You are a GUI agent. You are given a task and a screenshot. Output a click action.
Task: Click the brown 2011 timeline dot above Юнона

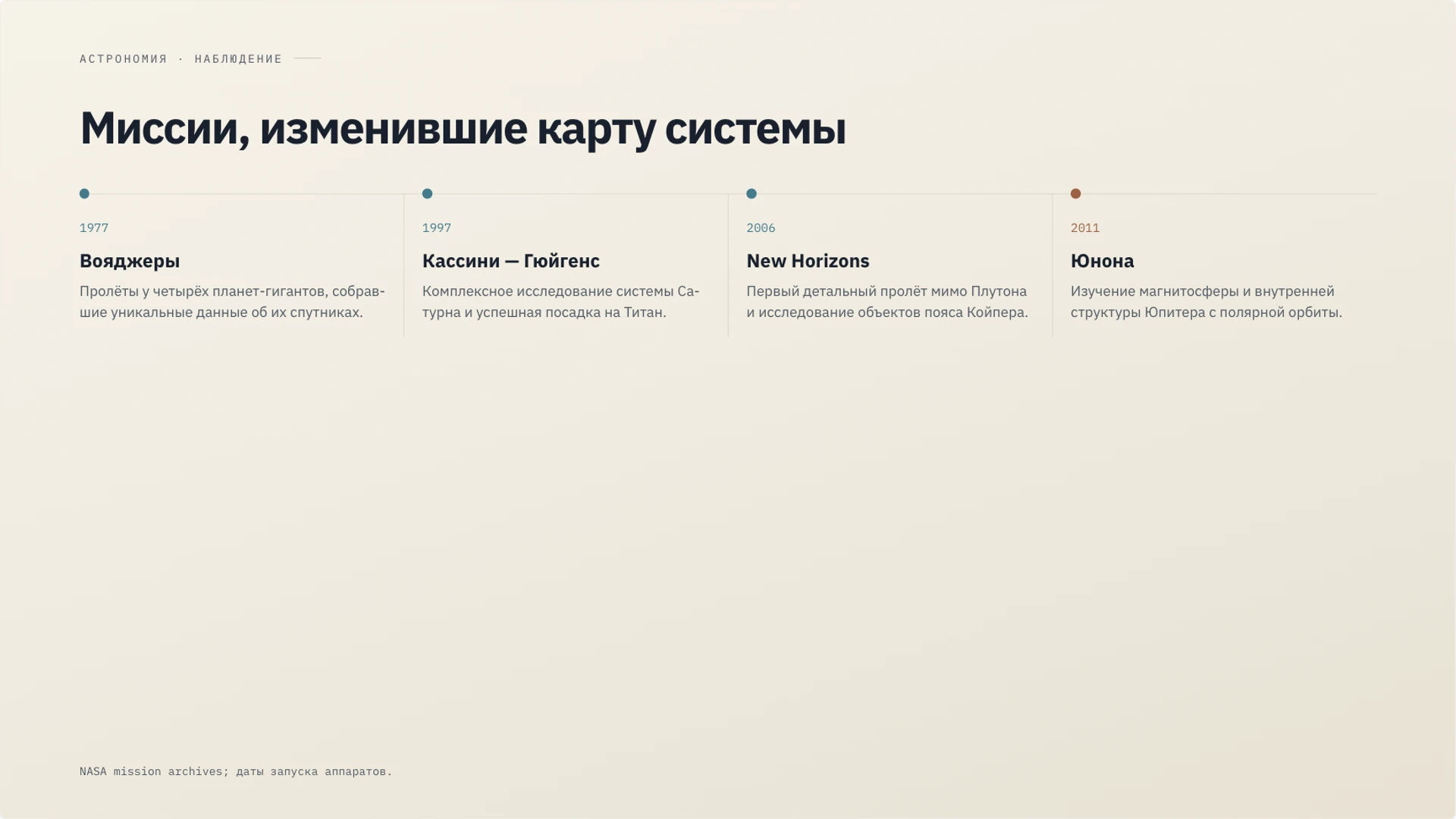[x=1075, y=193]
